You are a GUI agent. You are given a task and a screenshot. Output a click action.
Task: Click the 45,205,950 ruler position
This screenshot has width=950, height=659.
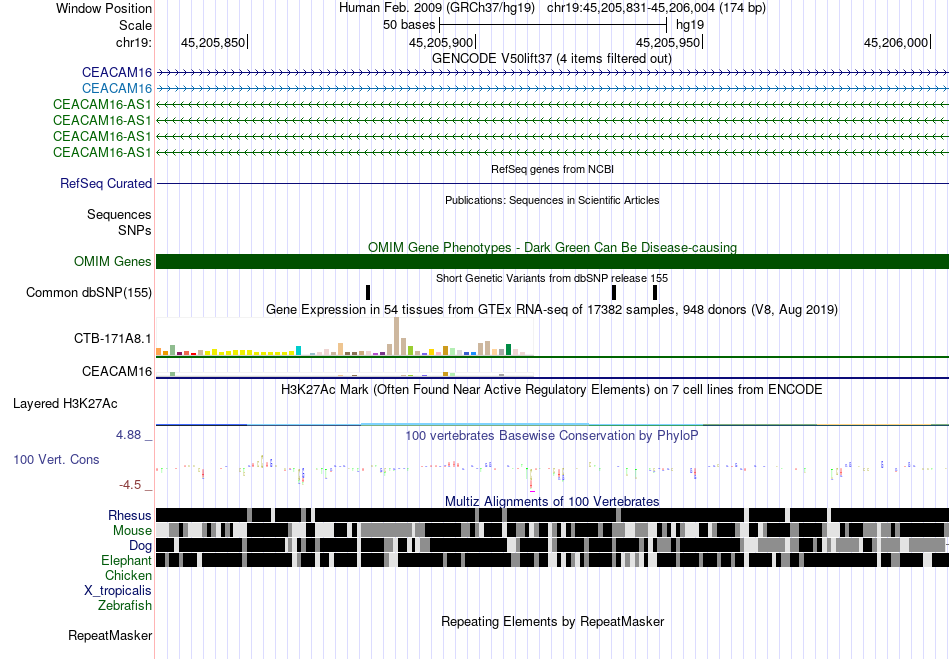point(668,42)
